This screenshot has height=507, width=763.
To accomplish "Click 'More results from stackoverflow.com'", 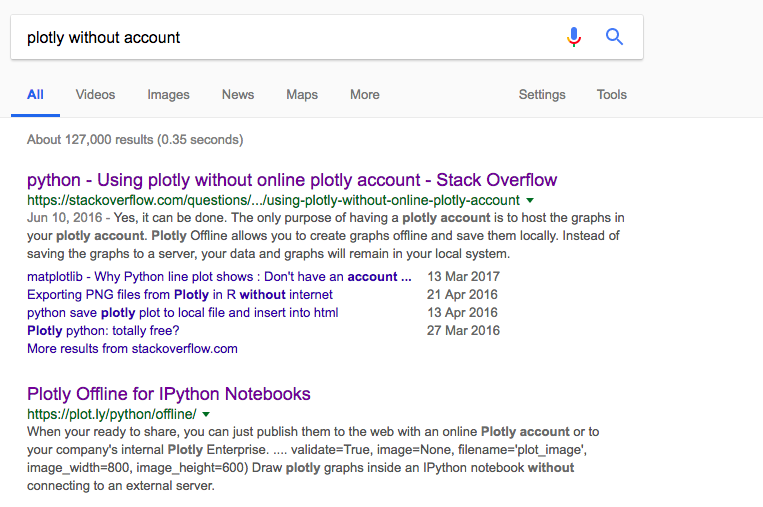I will (132, 348).
